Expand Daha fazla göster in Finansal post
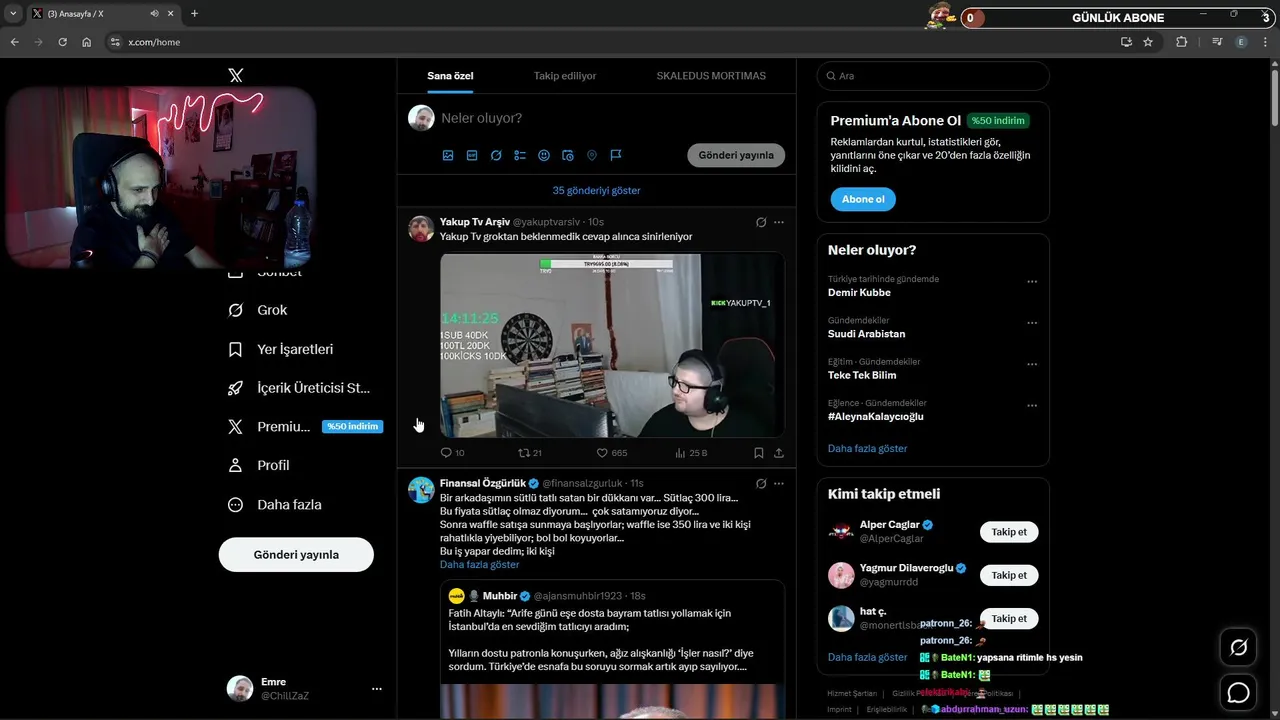1280x720 pixels. [480, 565]
